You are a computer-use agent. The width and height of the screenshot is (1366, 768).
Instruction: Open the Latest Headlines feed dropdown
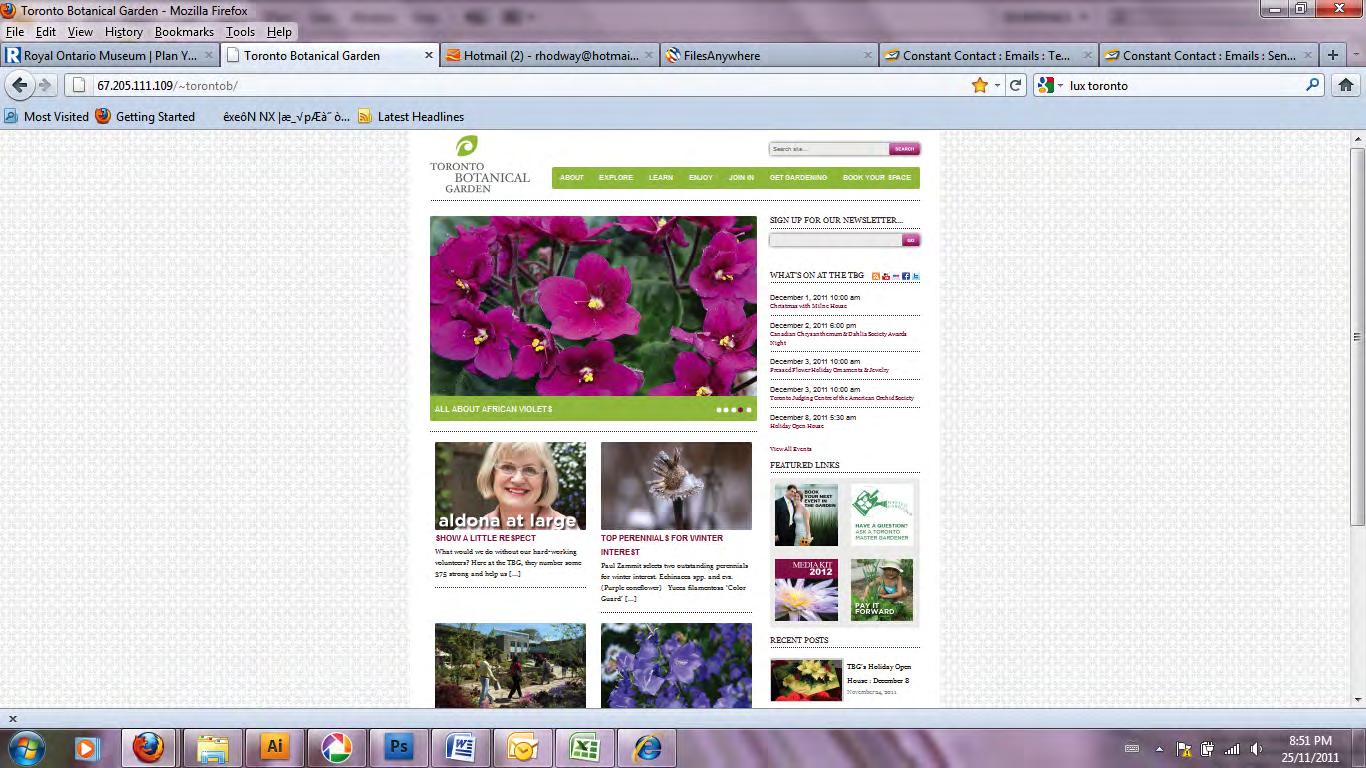[411, 117]
